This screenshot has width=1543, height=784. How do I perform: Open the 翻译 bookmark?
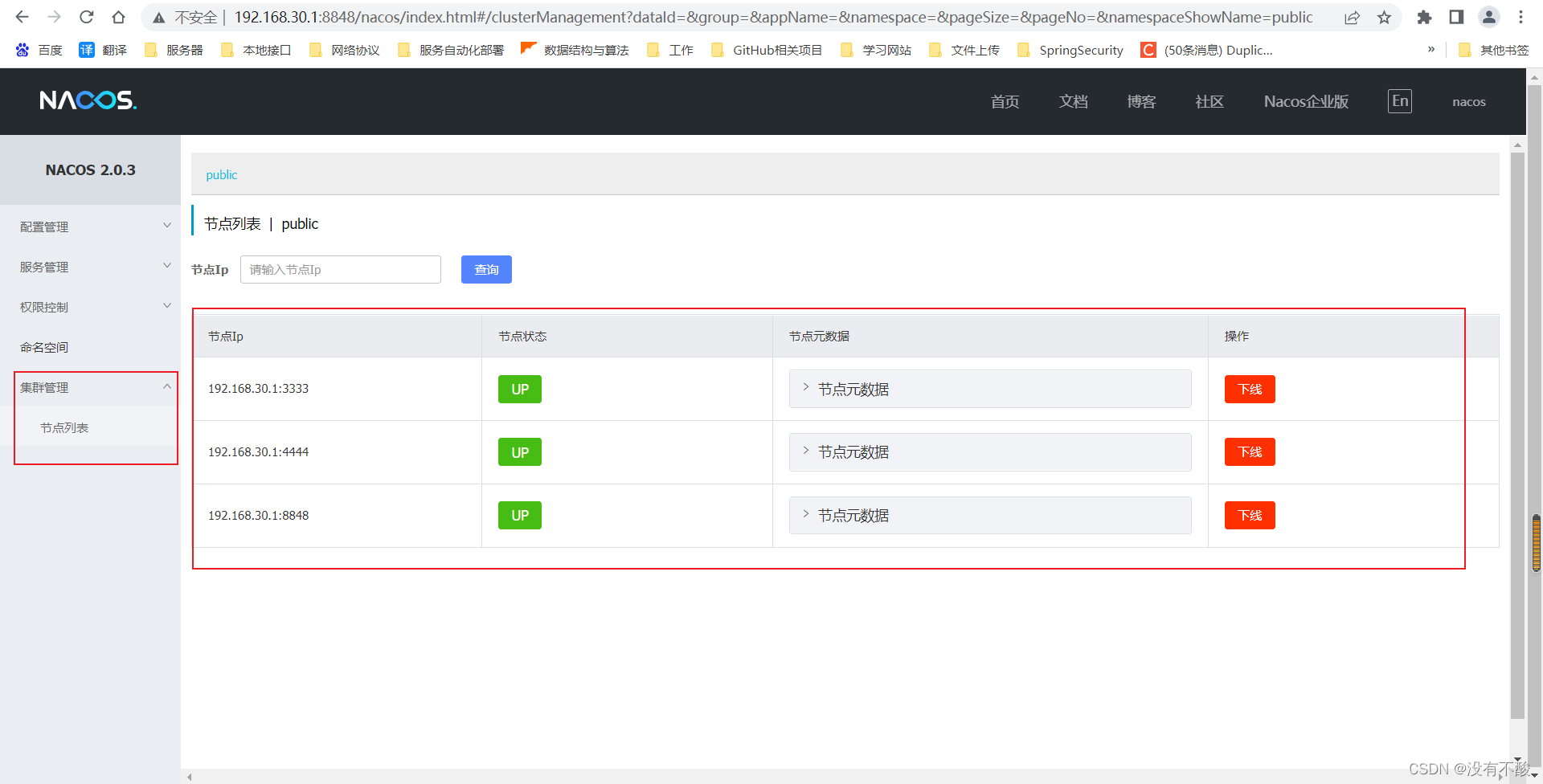tap(103, 50)
